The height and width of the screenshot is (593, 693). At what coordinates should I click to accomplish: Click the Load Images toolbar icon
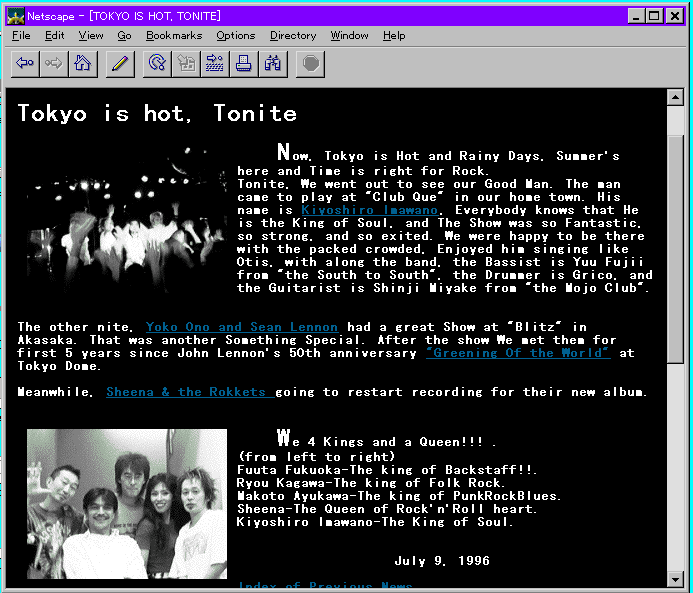[186, 64]
